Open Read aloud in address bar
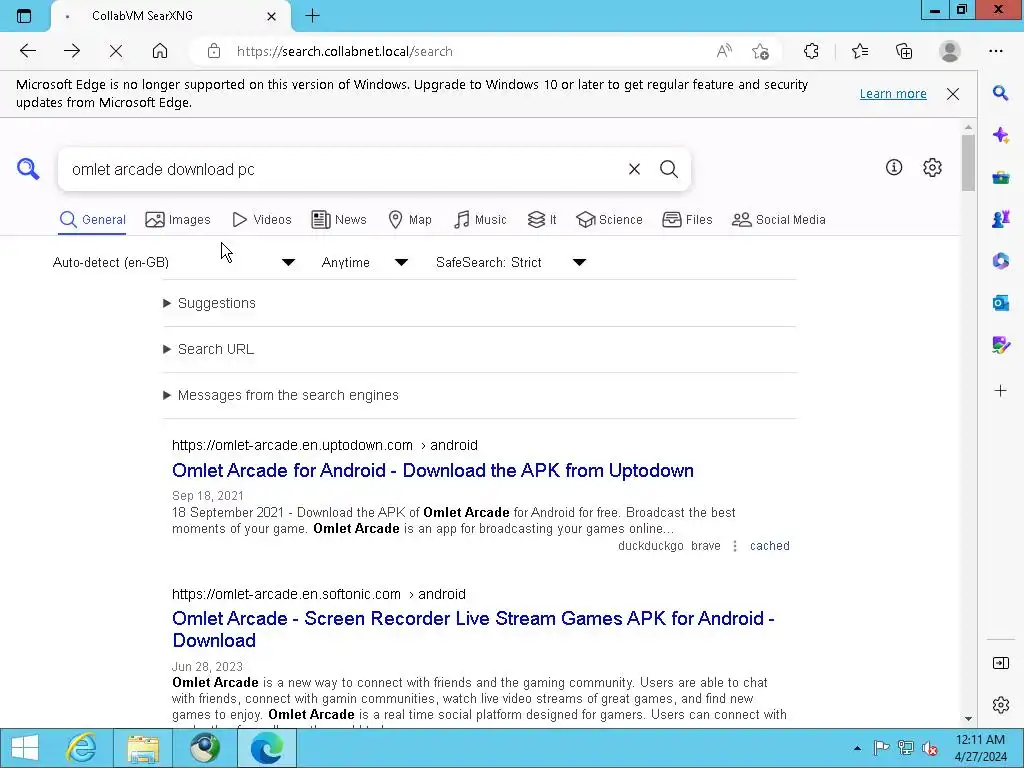Image resolution: width=1024 pixels, height=768 pixels. coord(724,51)
